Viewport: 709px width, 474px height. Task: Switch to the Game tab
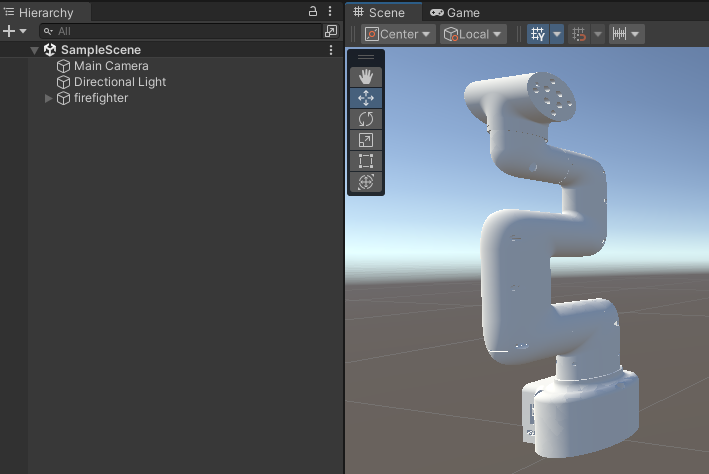[455, 13]
